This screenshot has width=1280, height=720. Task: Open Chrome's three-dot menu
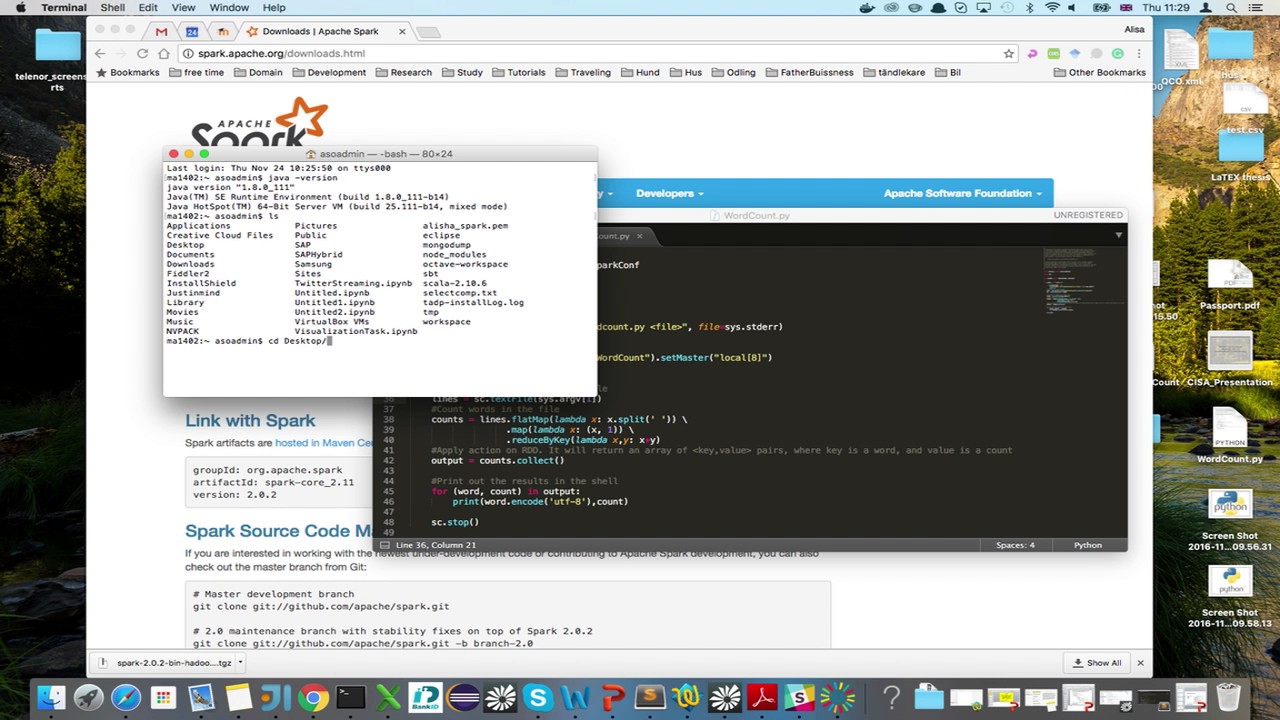[x=1139, y=53]
